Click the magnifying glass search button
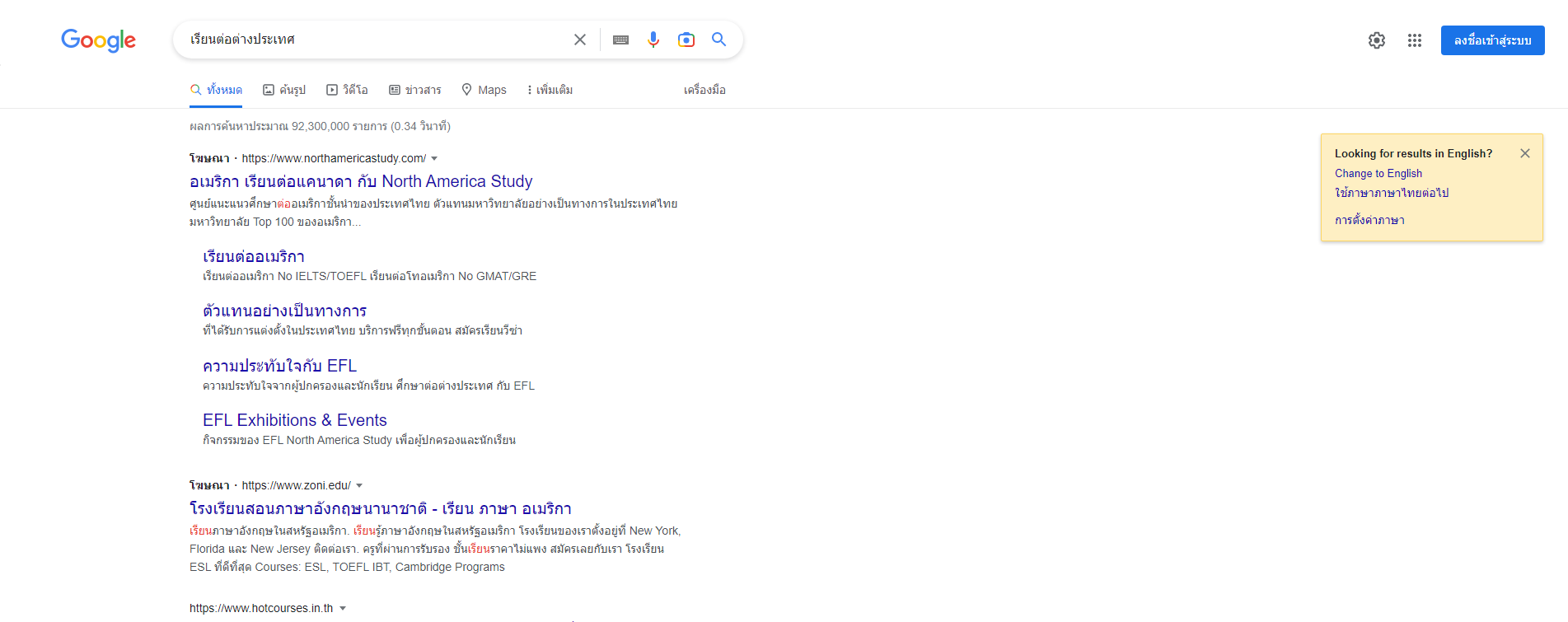 click(719, 40)
